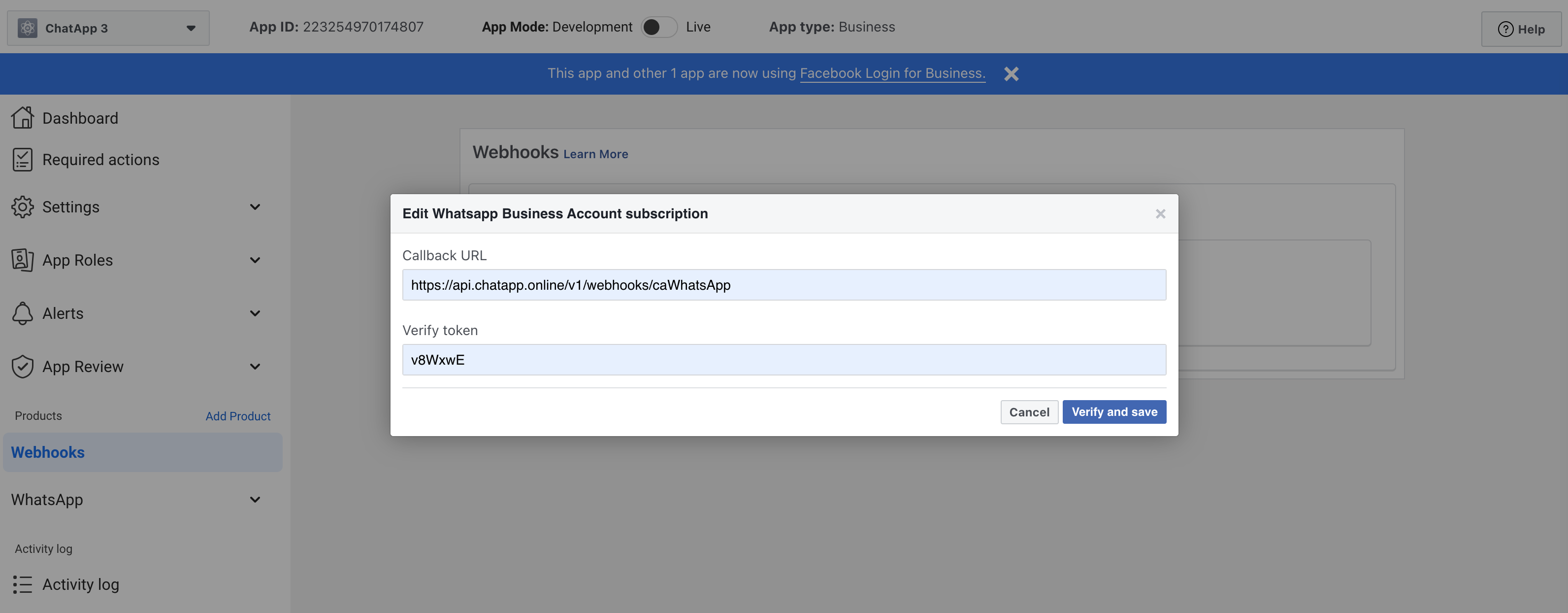
Task: Expand the WhatsApp product section
Action: pyautogui.click(x=255, y=500)
